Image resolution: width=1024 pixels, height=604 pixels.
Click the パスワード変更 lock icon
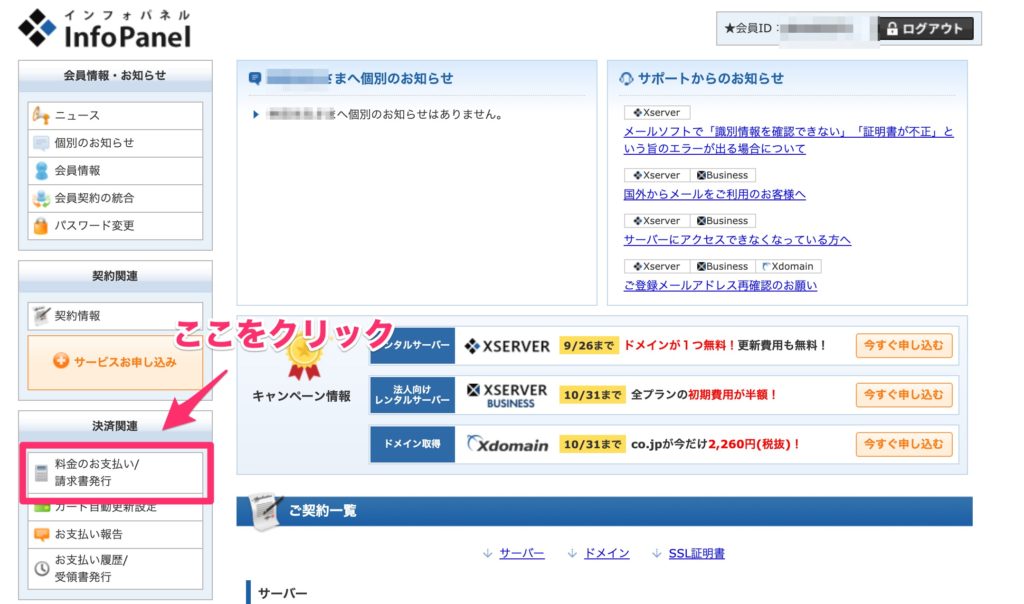[40, 226]
